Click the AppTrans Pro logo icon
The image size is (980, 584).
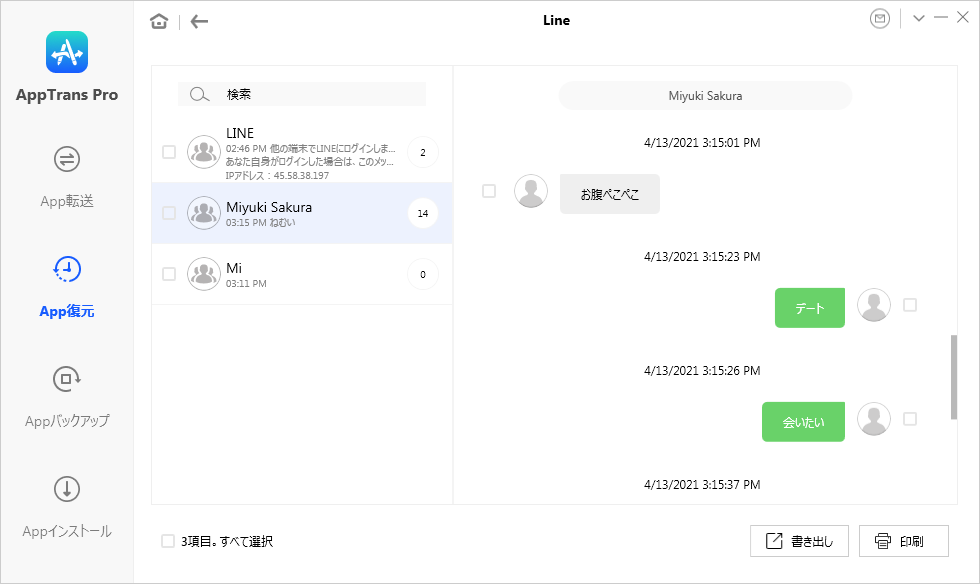pyautogui.click(x=67, y=52)
